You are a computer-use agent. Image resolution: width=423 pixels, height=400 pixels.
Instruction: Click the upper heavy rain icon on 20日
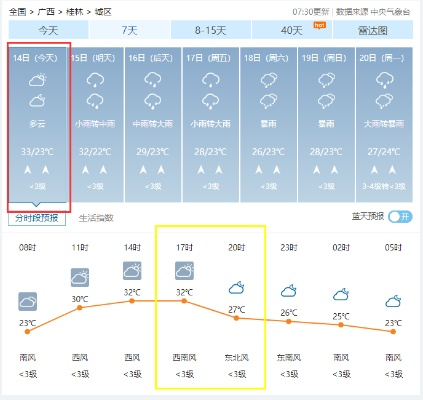[384, 80]
